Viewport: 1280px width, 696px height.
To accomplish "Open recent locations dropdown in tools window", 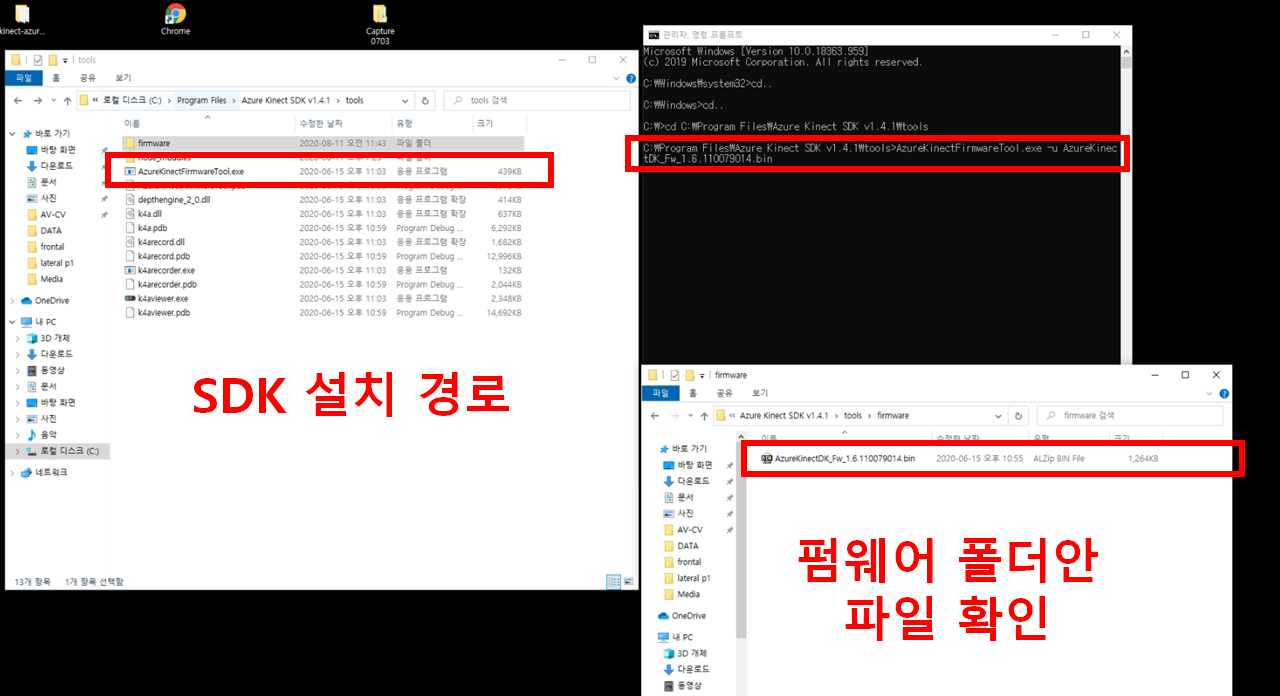I will tap(53, 100).
